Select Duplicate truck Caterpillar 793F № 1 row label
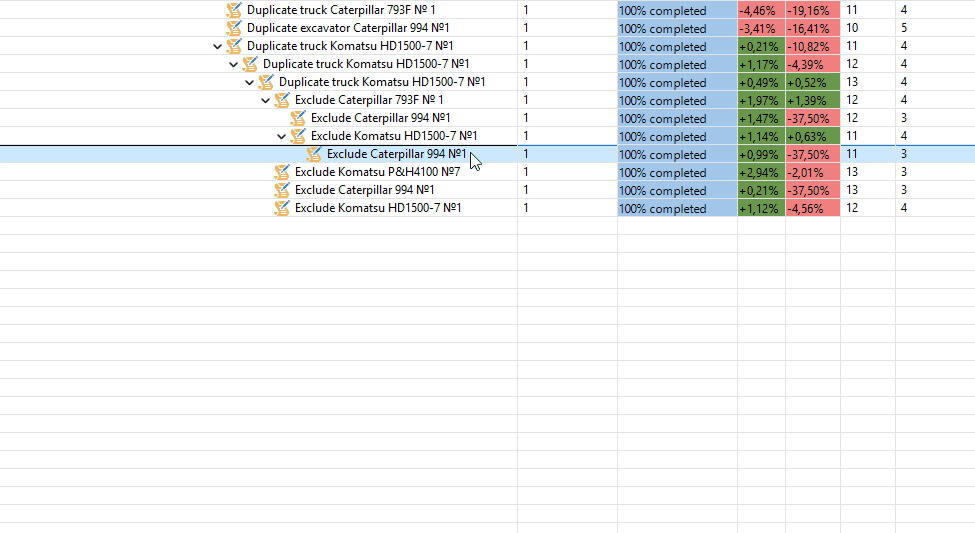The height and width of the screenshot is (533, 975). 341,10
